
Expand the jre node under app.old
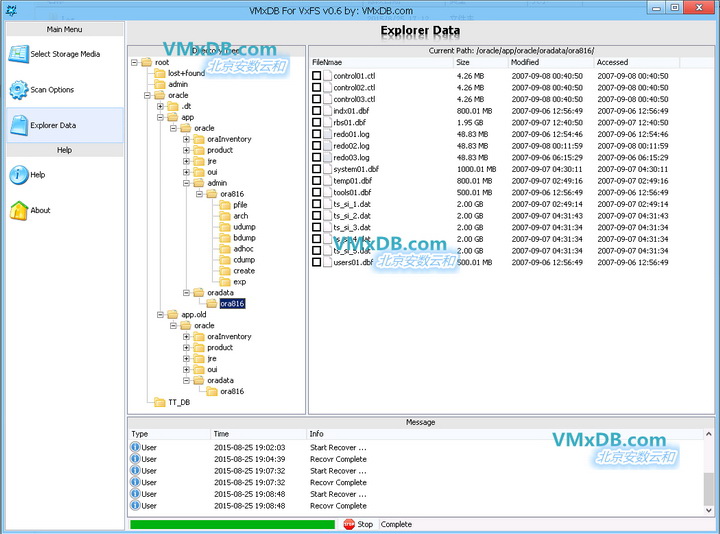coord(186,359)
